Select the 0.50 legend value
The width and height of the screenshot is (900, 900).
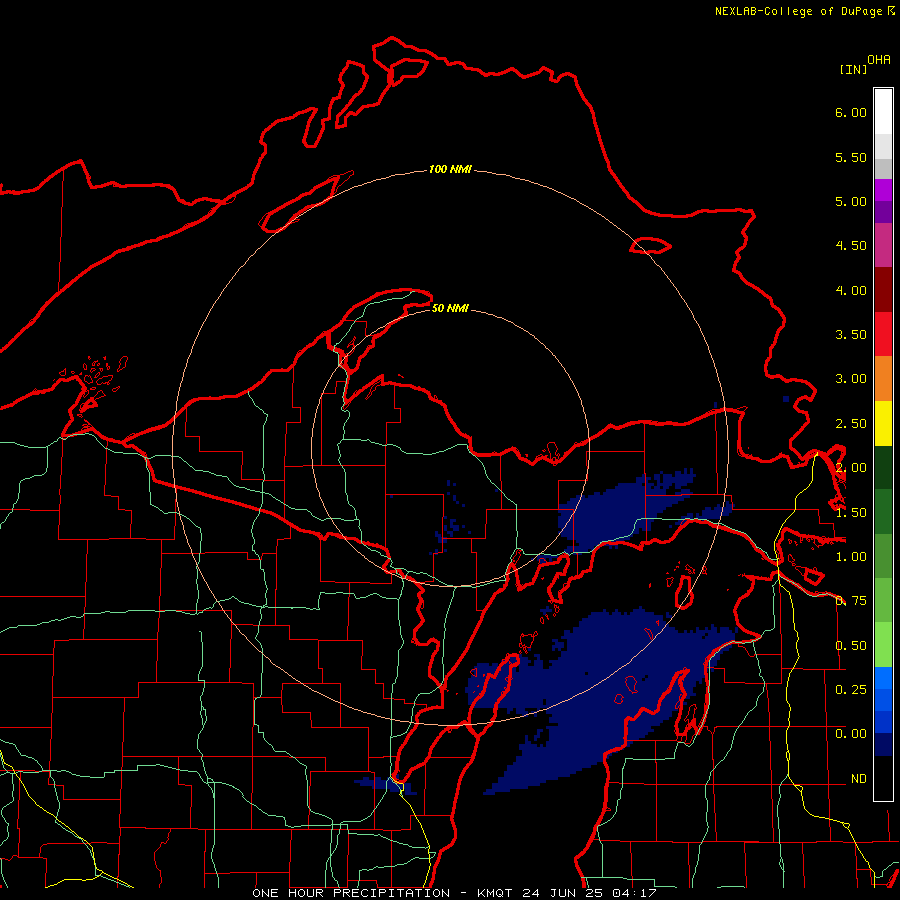[x=851, y=646]
